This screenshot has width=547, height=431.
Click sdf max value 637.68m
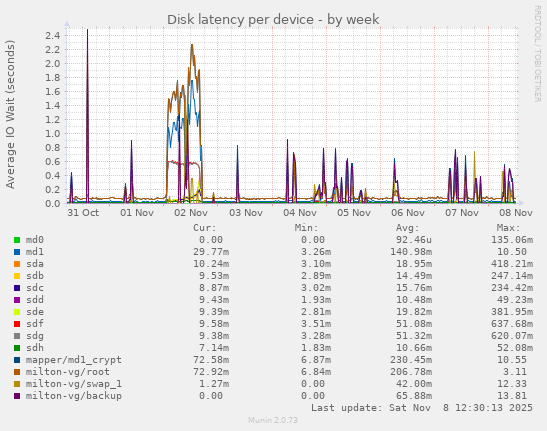tap(512, 324)
